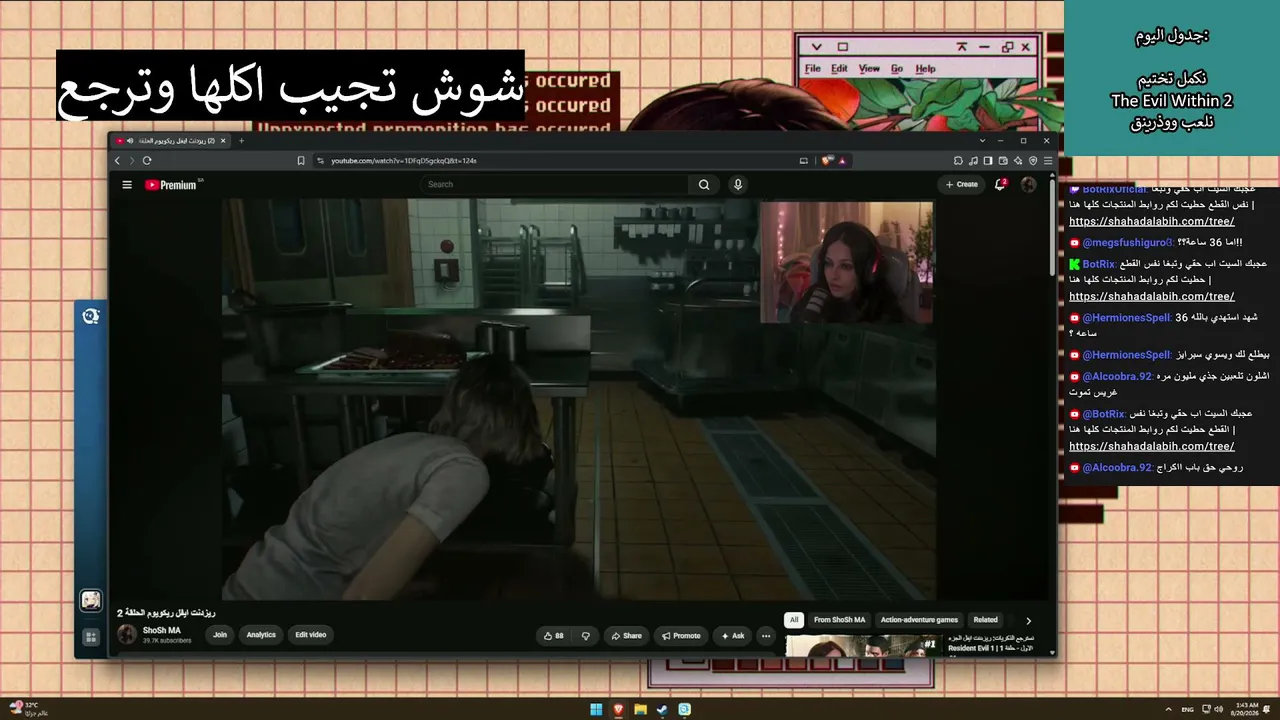Open the YouTube account avatar menu

[1028, 185]
